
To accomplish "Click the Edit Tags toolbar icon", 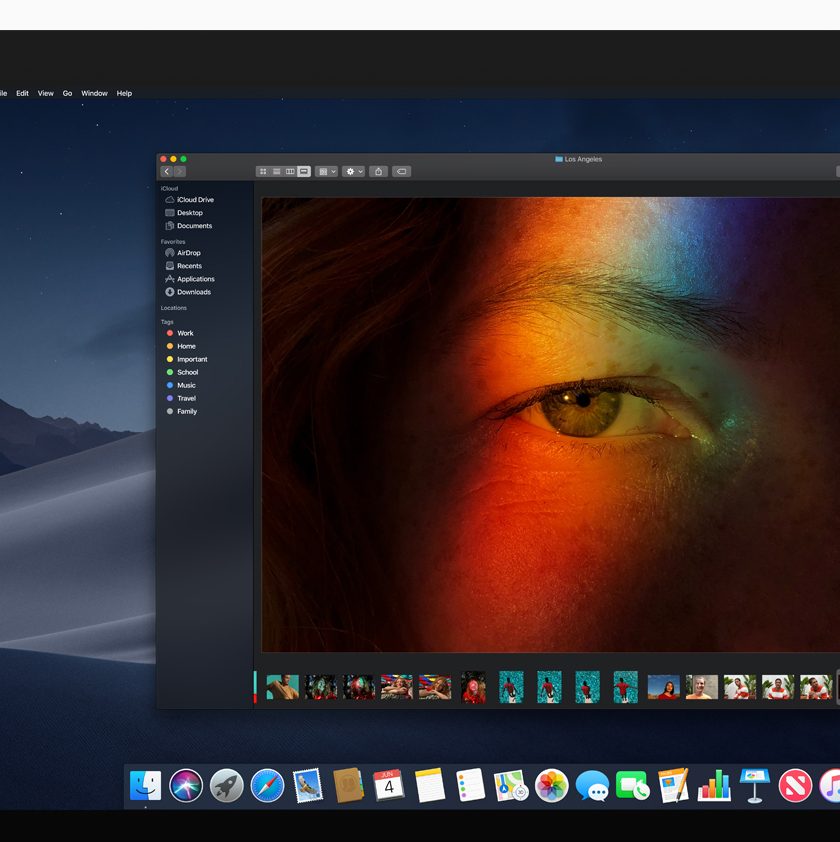I will click(x=401, y=172).
